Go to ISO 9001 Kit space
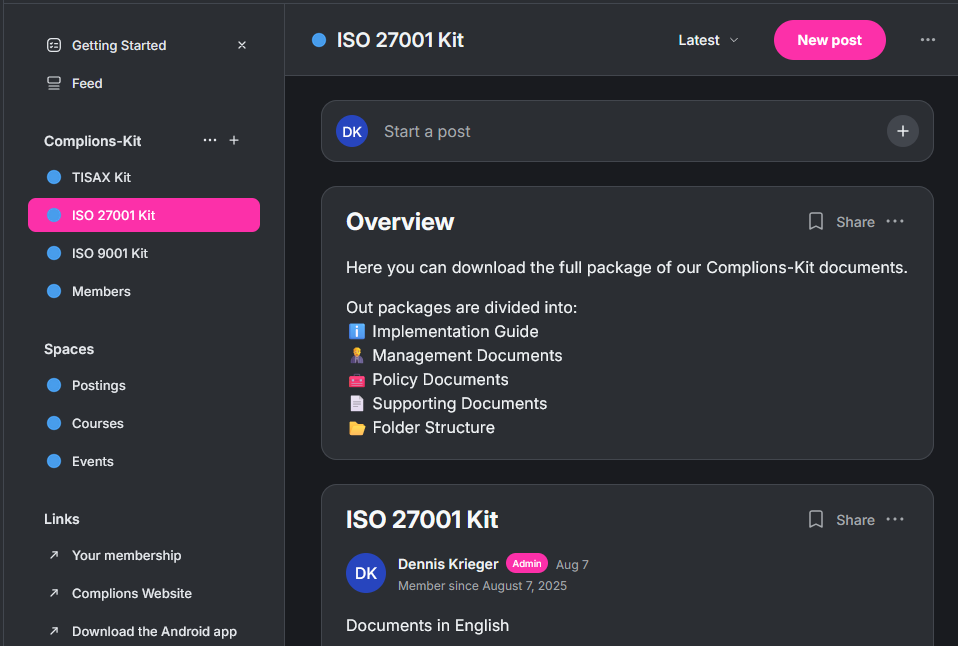958x646 pixels. 109,253
